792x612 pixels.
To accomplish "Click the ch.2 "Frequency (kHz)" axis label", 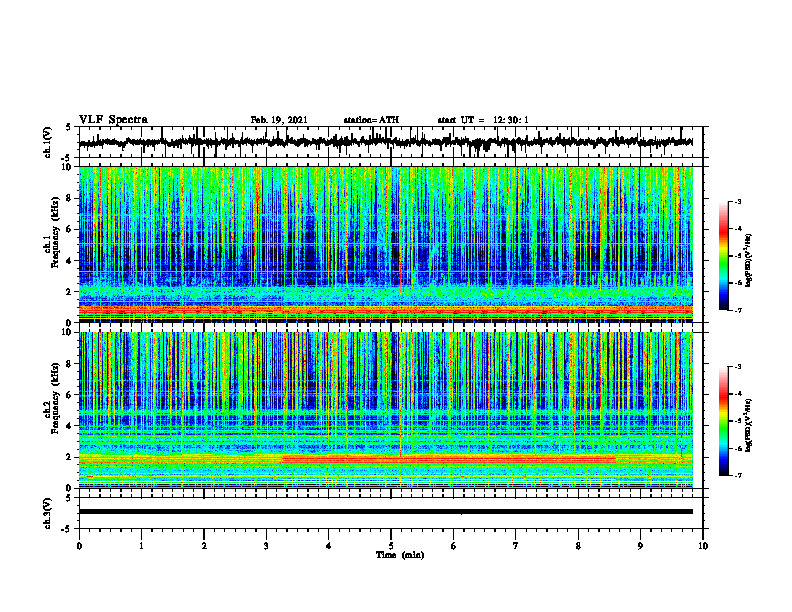I will (x=55, y=398).
